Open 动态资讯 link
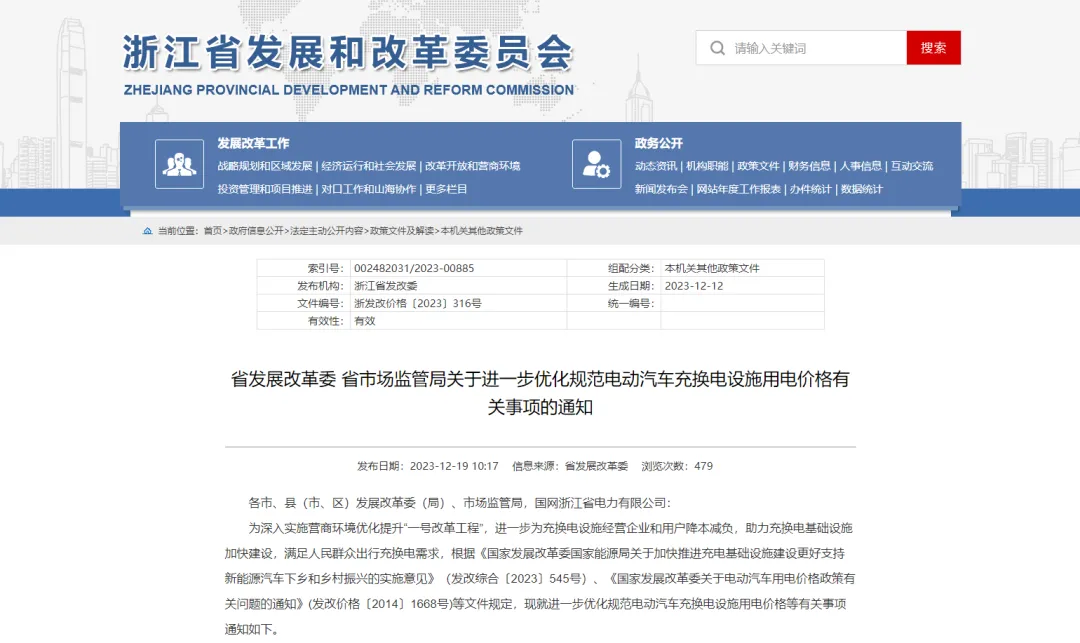Viewport: 1080px width, 643px height. point(656,166)
